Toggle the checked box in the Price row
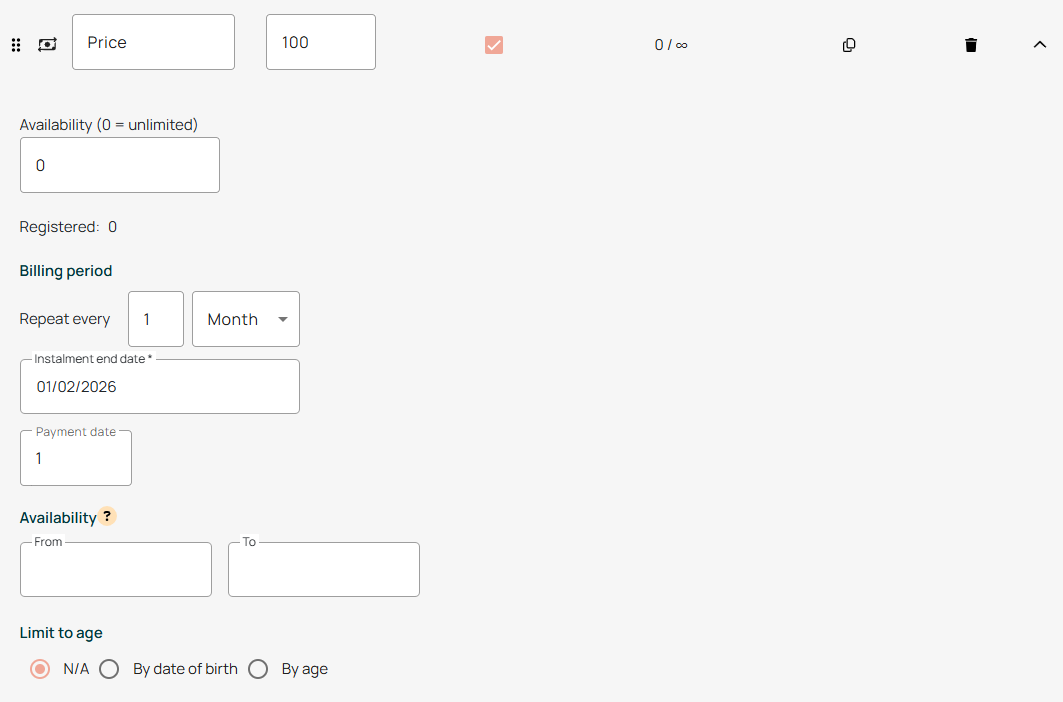 pyautogui.click(x=494, y=45)
